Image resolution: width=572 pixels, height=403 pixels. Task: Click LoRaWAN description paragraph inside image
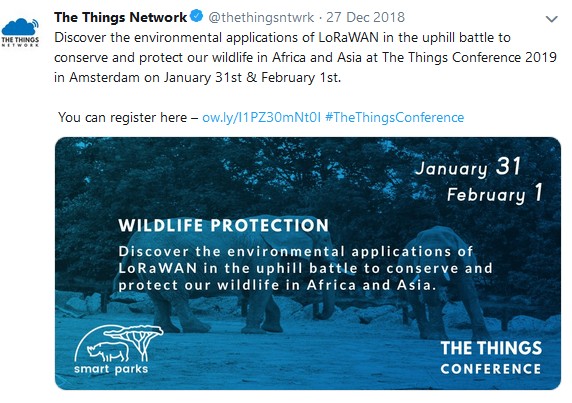305,268
